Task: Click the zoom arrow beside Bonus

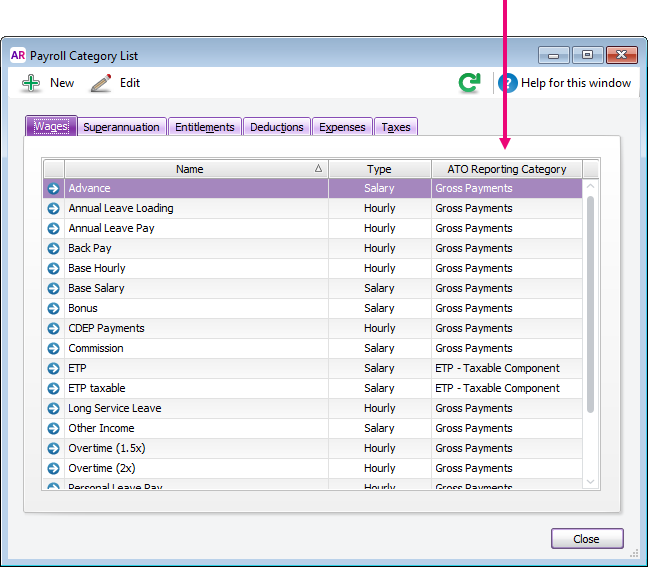Action: (54, 308)
